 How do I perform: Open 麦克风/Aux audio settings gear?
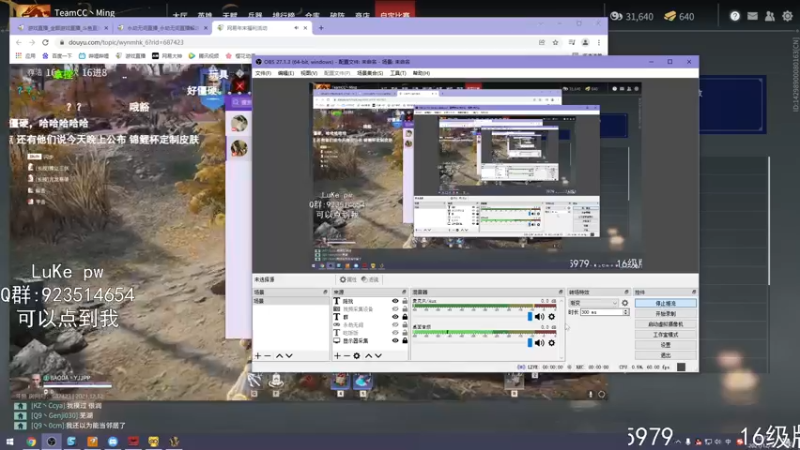(552, 317)
